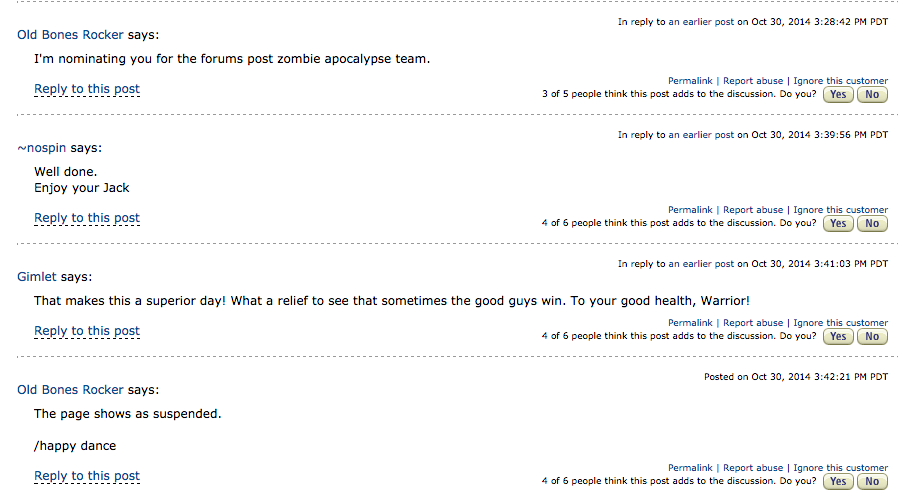This screenshot has width=916, height=501.
Task: Open the first Old Bones Rocker profile link
Action: coord(70,35)
